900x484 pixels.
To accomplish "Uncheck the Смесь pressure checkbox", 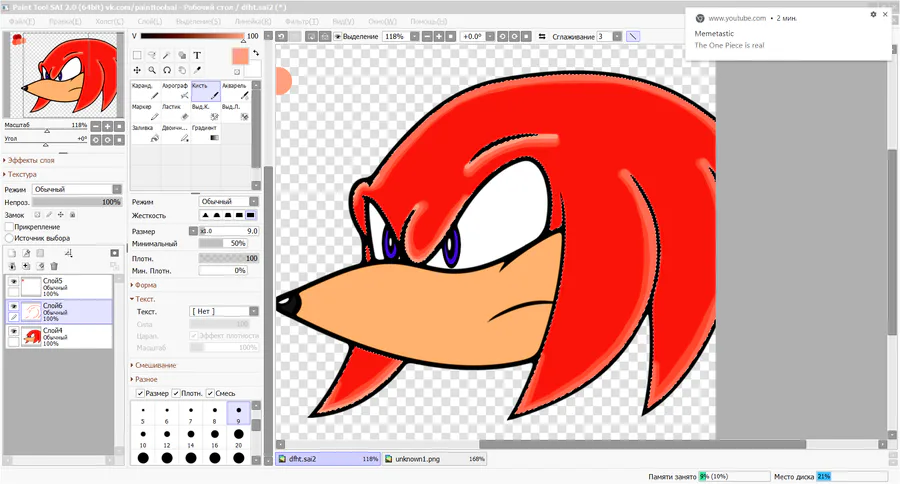I will click(x=210, y=393).
